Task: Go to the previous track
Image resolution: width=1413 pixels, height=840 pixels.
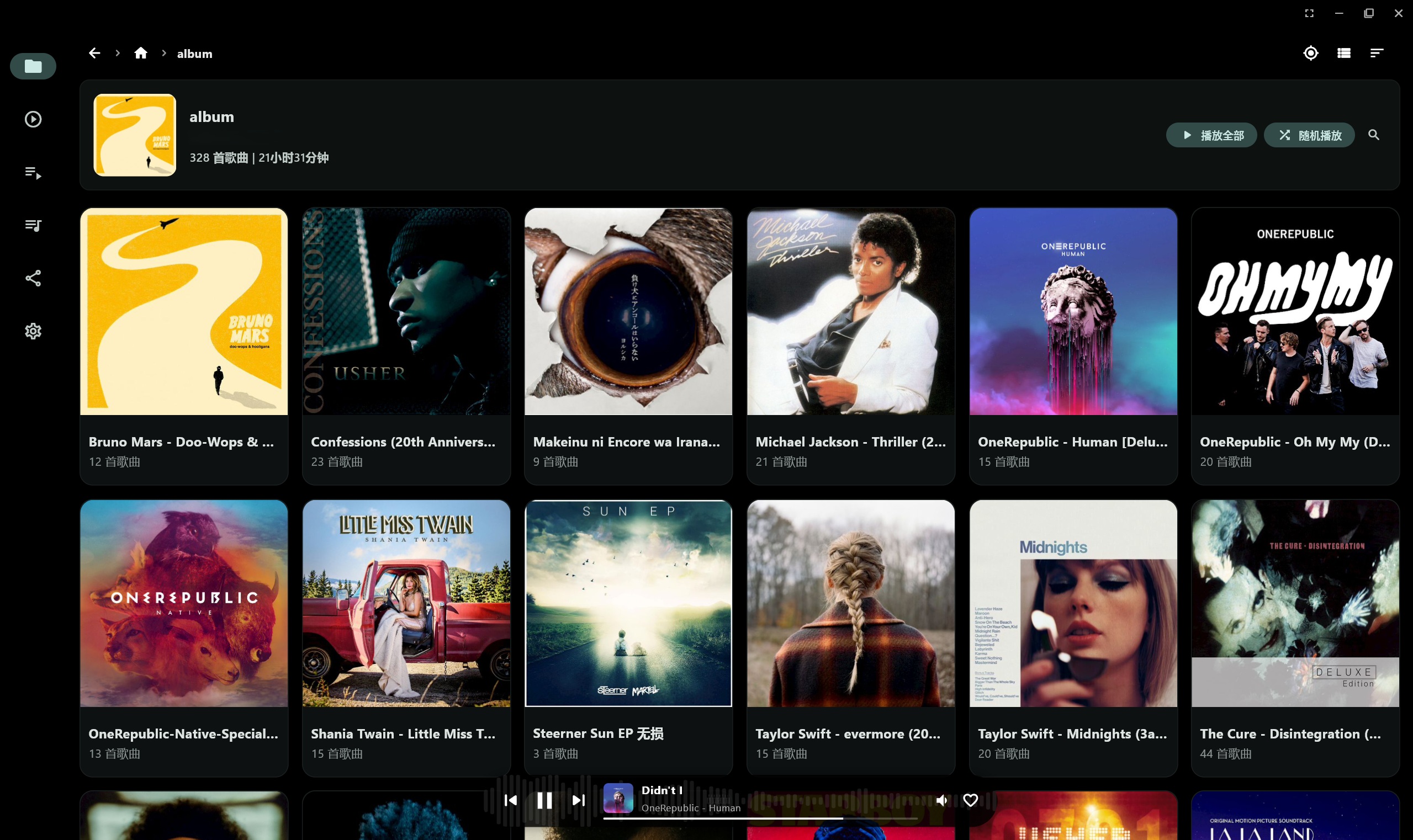Action: pyautogui.click(x=511, y=800)
